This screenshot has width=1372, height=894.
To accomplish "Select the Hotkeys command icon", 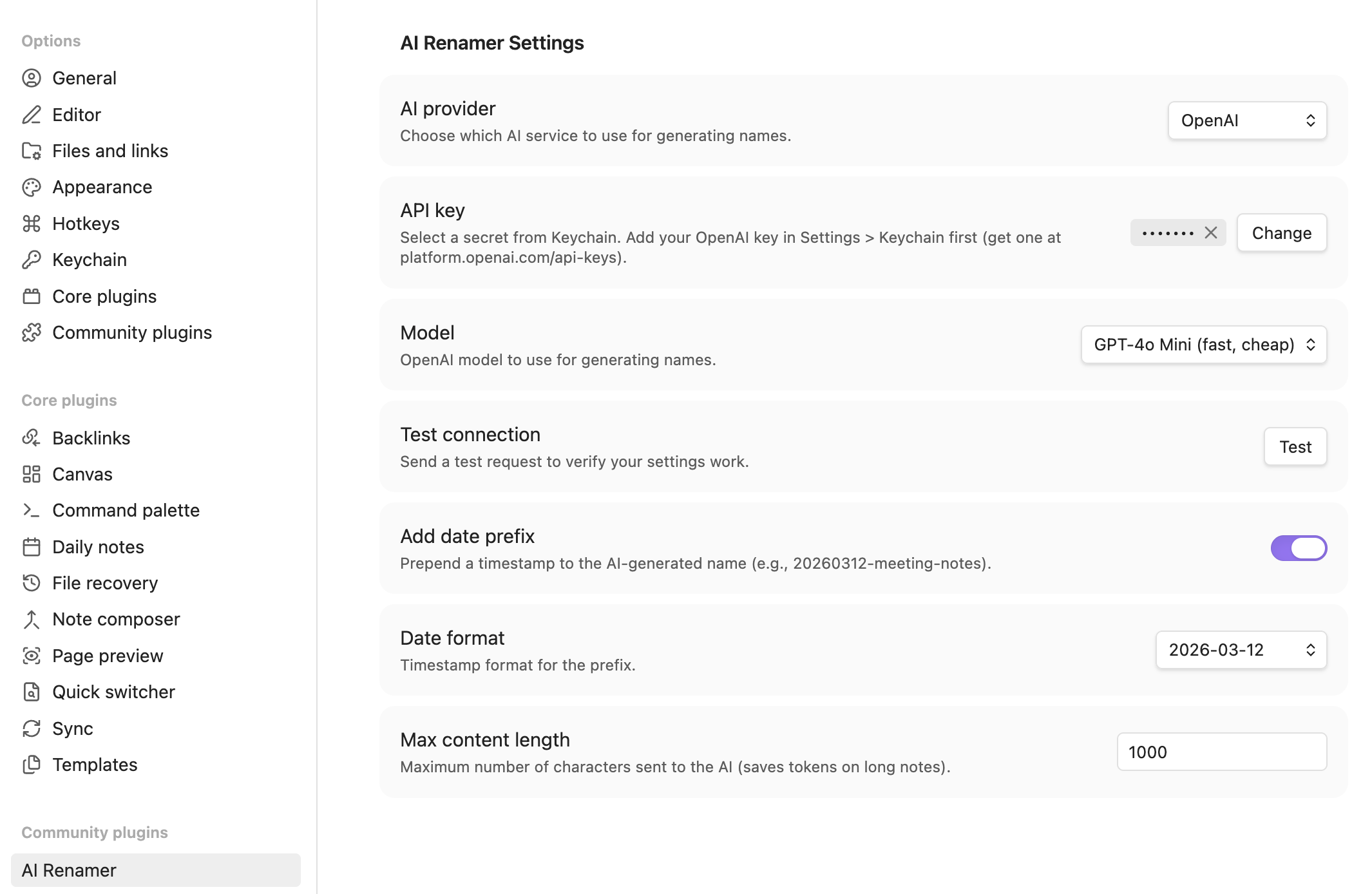I will (32, 223).
